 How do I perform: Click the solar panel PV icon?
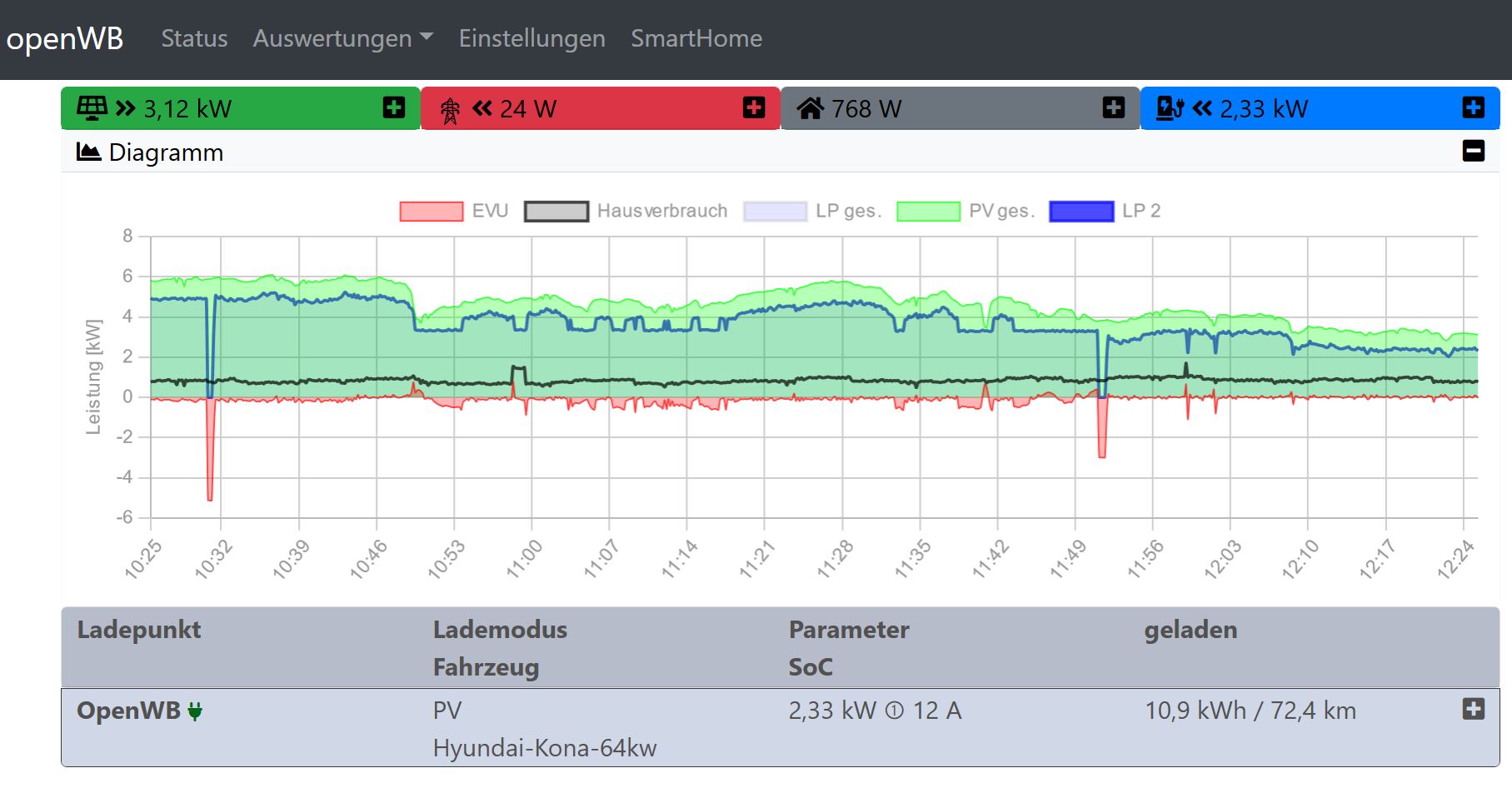(x=92, y=108)
